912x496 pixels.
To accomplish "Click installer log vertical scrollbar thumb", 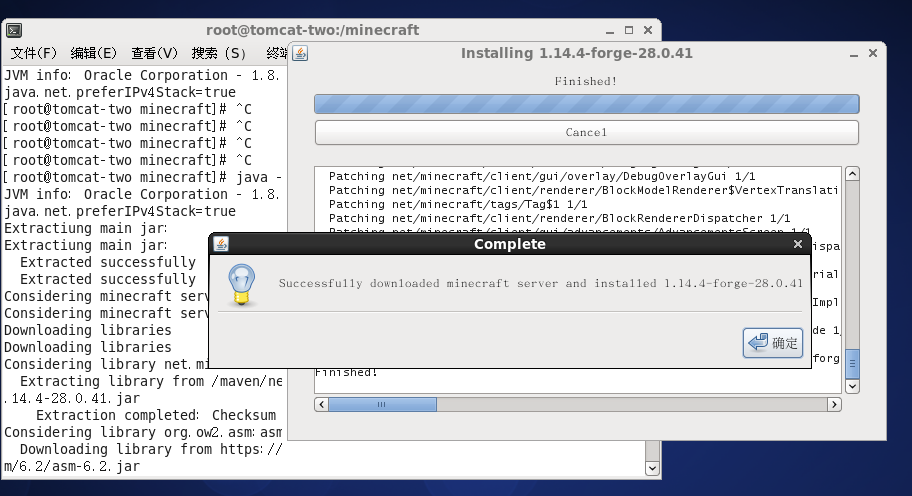I will click(852, 364).
